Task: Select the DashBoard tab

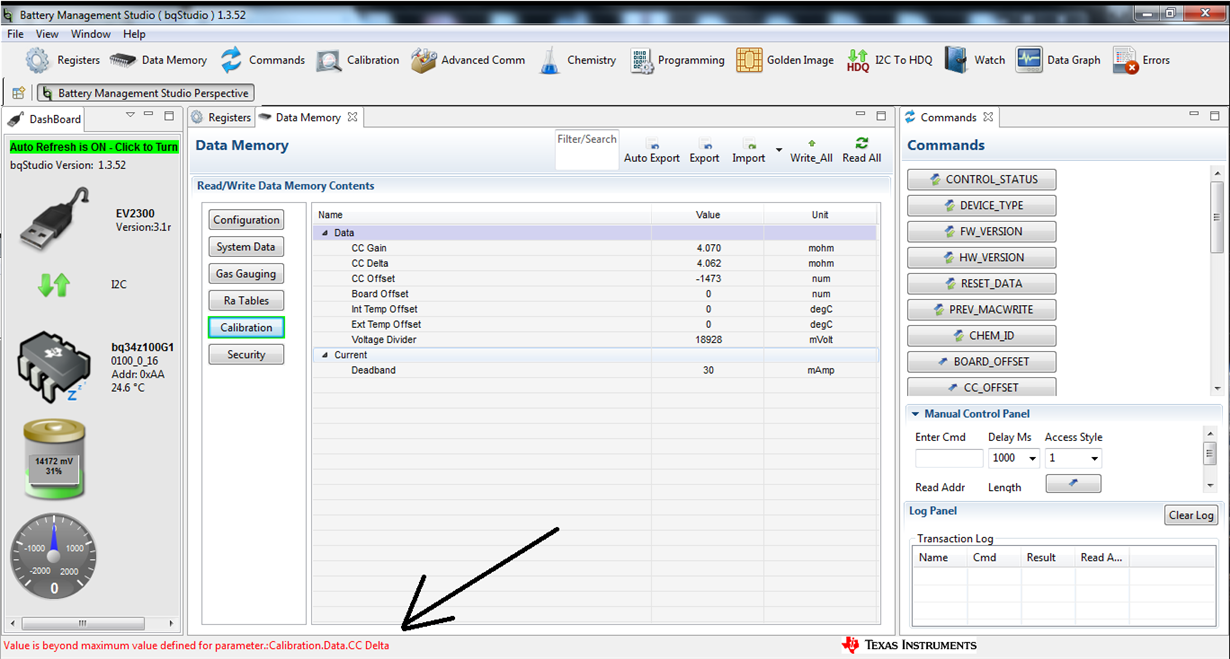Action: tap(46, 118)
